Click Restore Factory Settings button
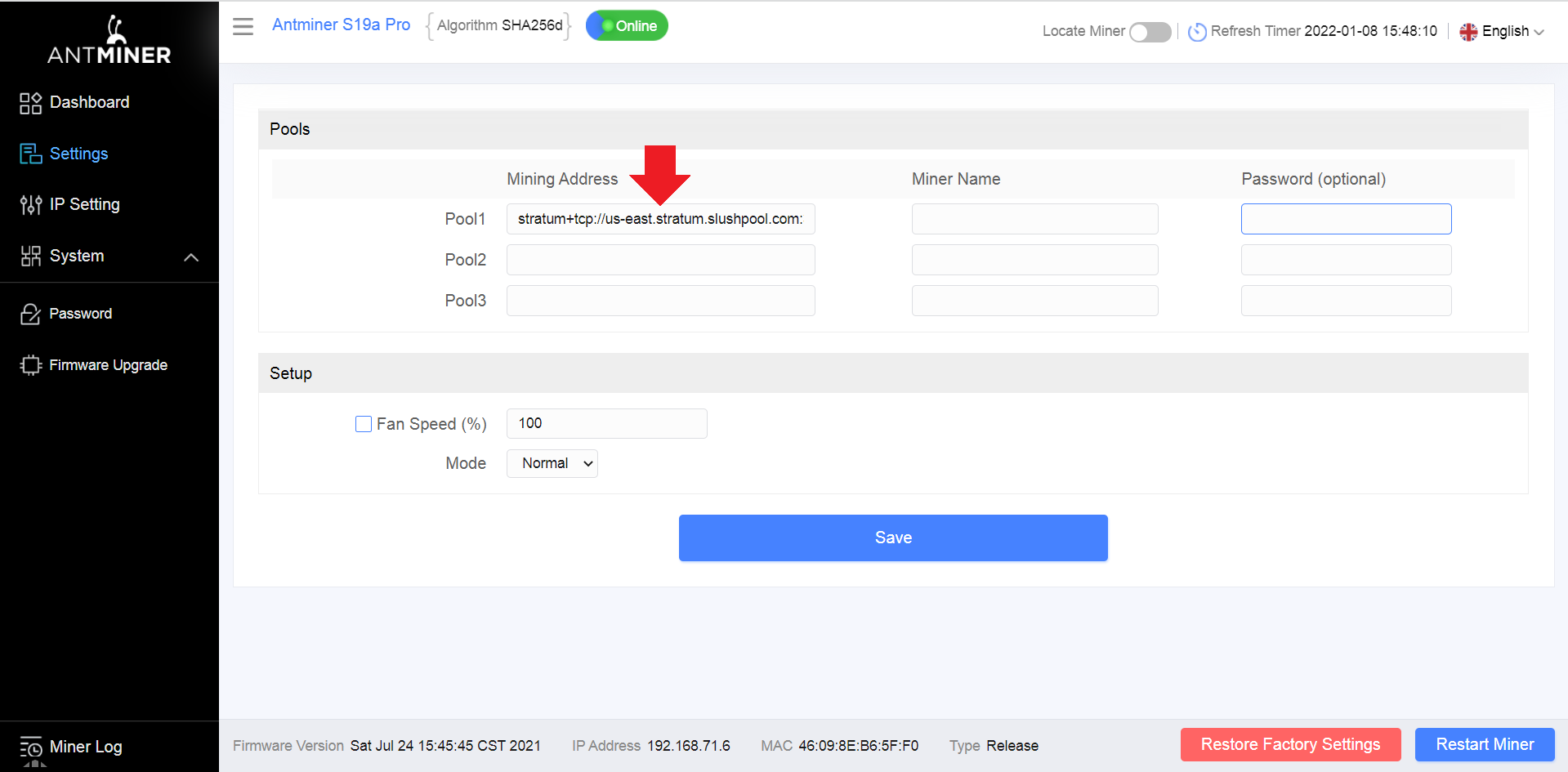Image resolution: width=1568 pixels, height=772 pixels. click(1291, 744)
